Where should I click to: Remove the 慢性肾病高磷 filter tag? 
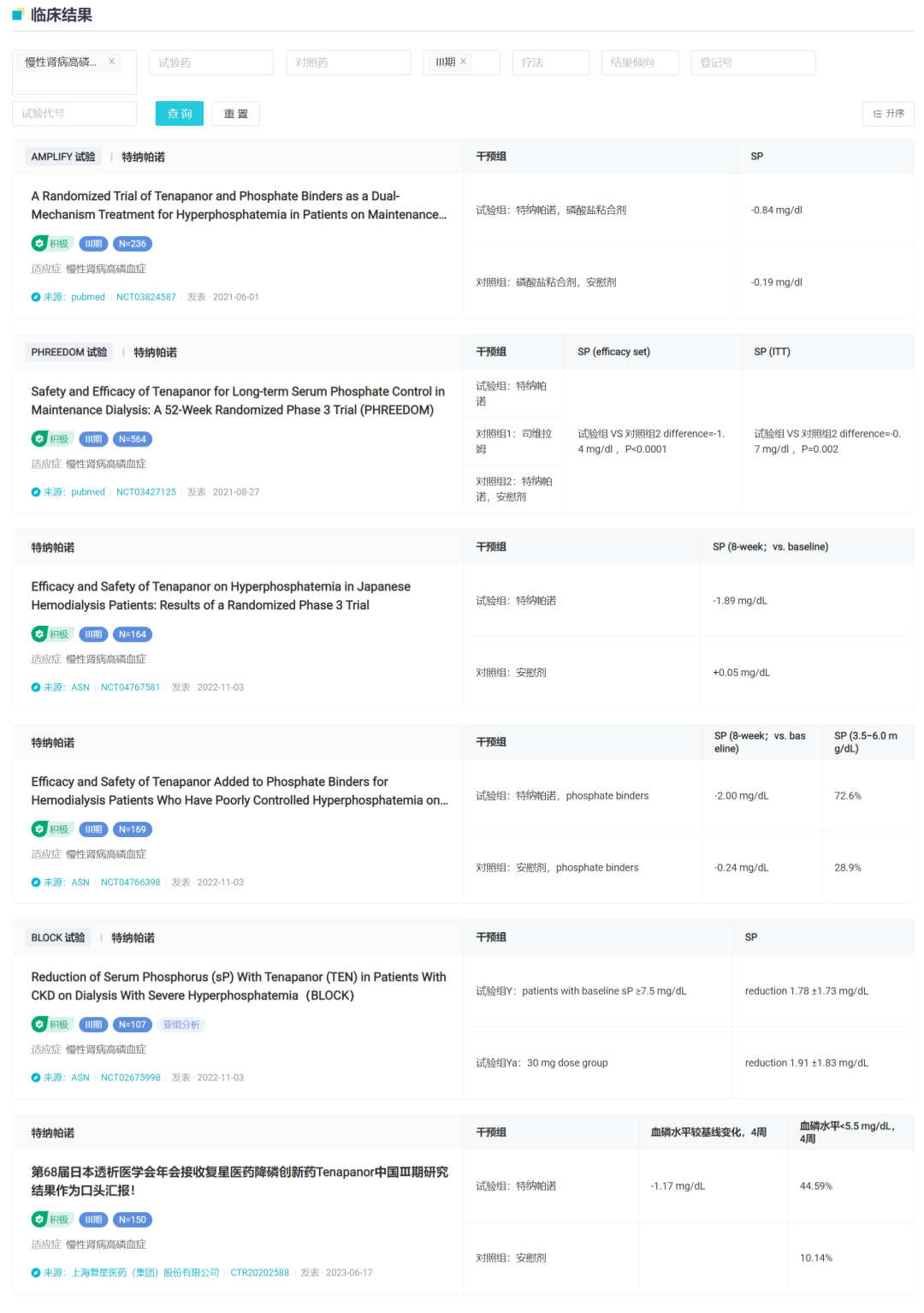pyautogui.click(x=112, y=62)
